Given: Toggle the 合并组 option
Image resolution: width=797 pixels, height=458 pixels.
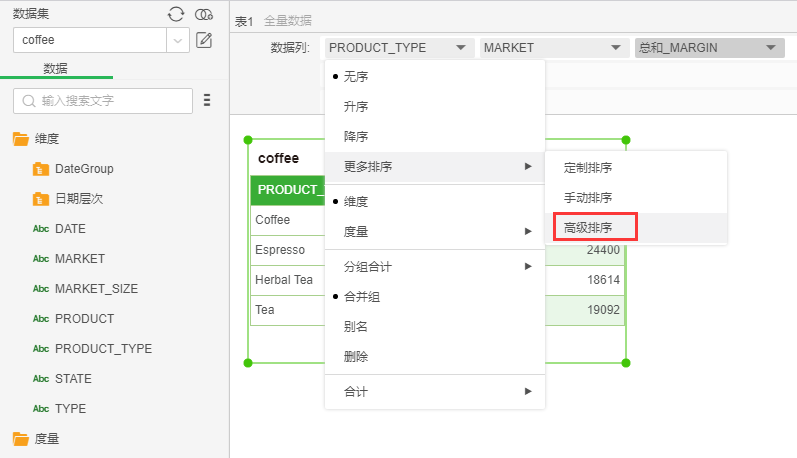Looking at the screenshot, I should click(361, 297).
